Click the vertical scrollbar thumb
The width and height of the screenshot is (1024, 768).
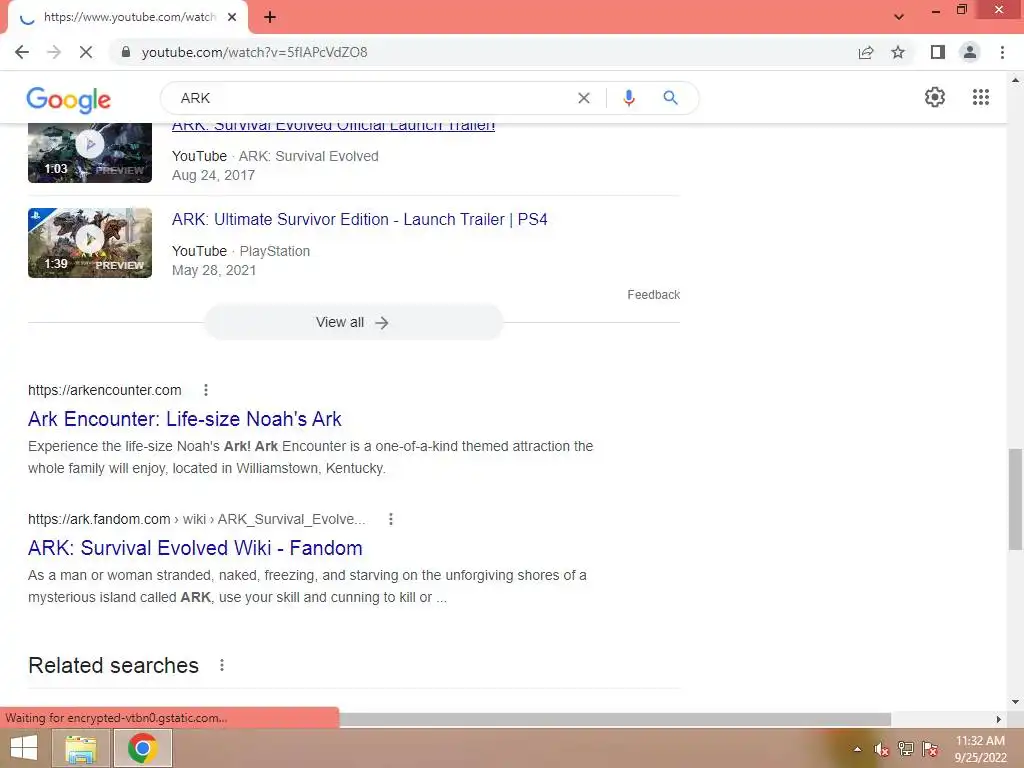click(1015, 499)
